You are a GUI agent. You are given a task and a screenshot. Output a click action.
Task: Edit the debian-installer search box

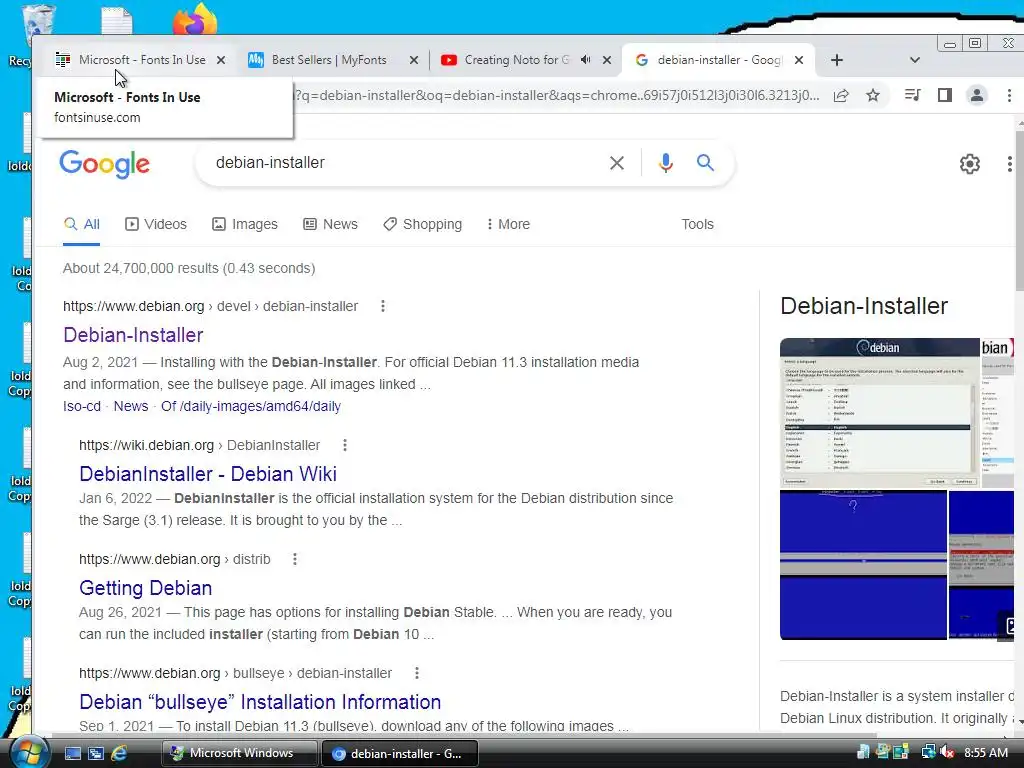coord(405,163)
